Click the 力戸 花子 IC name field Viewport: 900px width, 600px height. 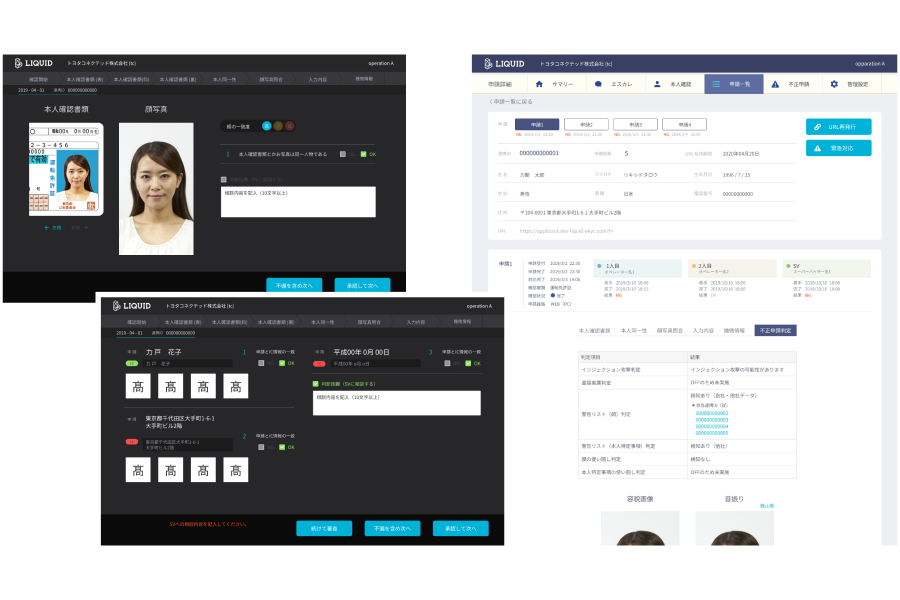[x=188, y=363]
